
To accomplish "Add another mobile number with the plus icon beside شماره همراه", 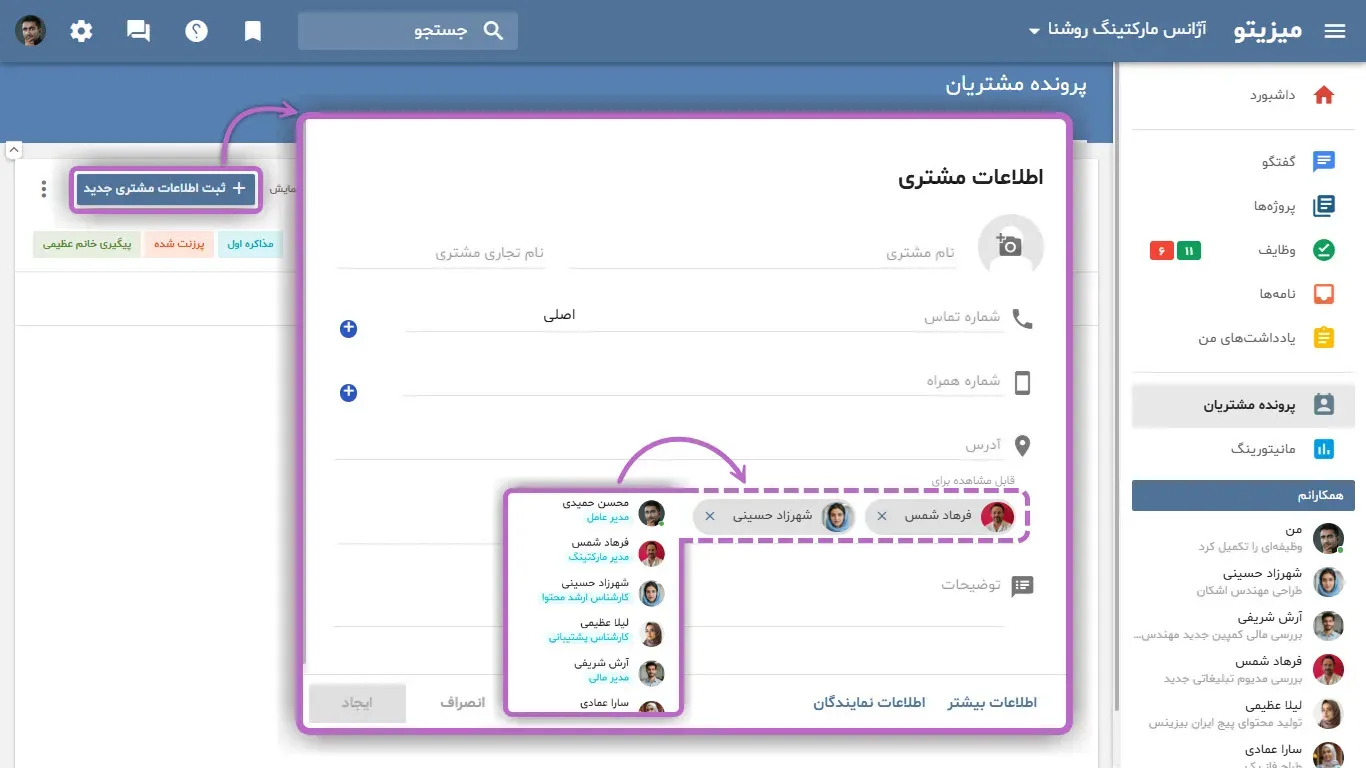I will (348, 393).
